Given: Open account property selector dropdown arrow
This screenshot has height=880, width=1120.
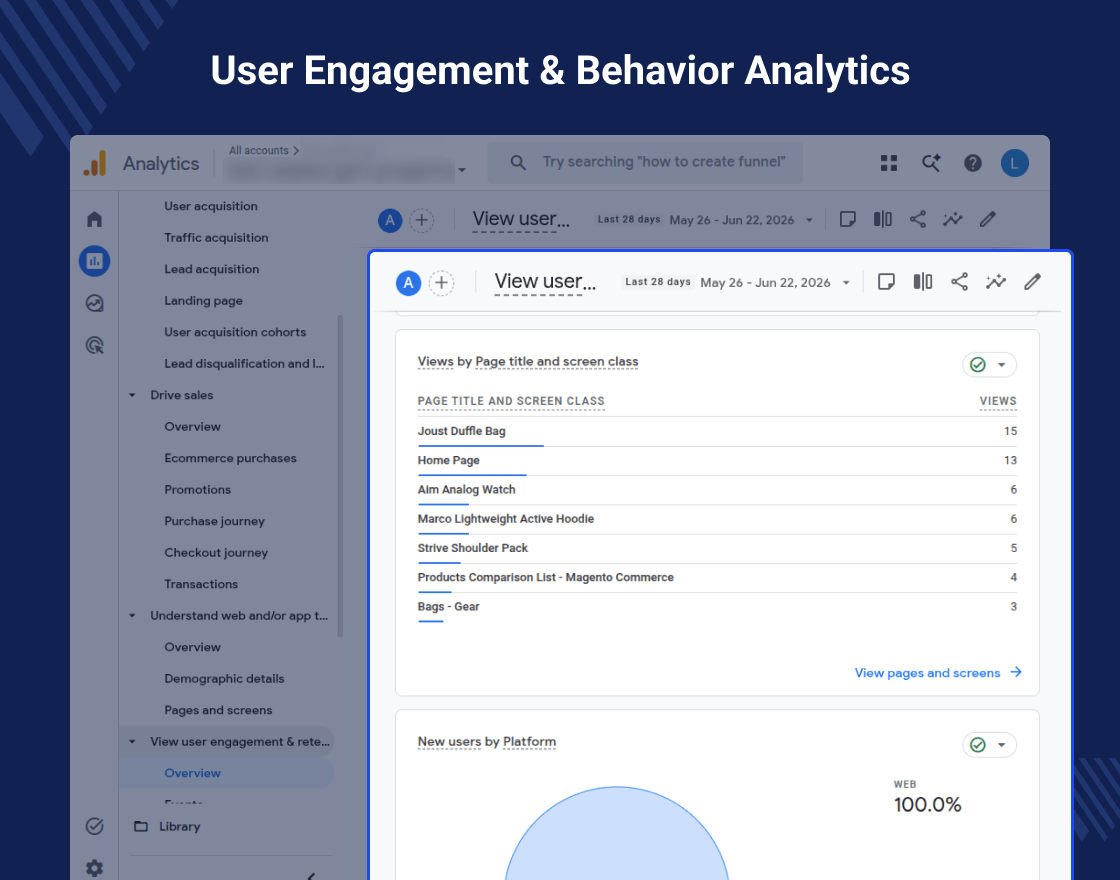Looking at the screenshot, I should click(461, 170).
